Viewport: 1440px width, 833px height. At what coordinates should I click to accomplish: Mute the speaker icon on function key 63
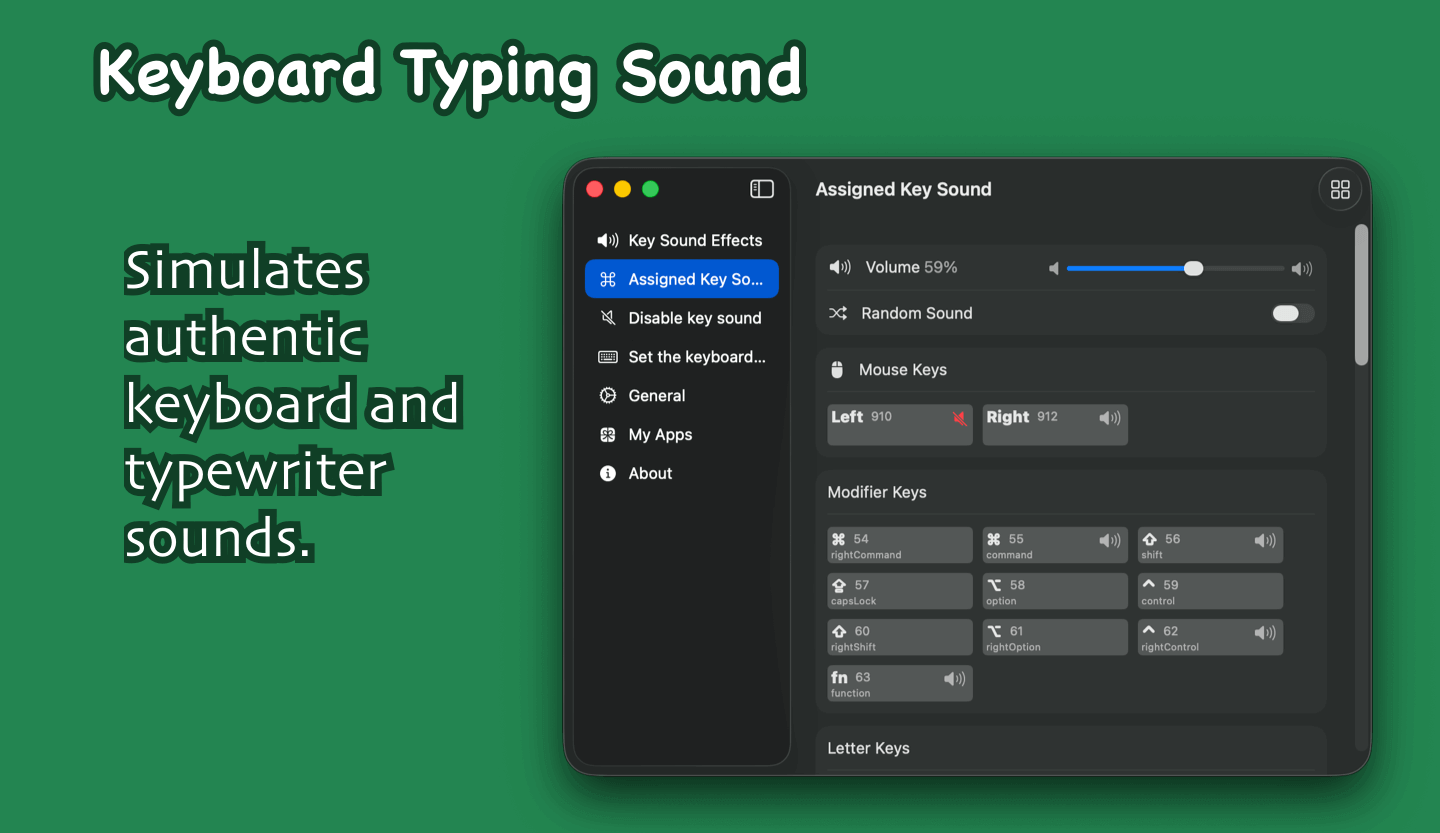pos(955,679)
